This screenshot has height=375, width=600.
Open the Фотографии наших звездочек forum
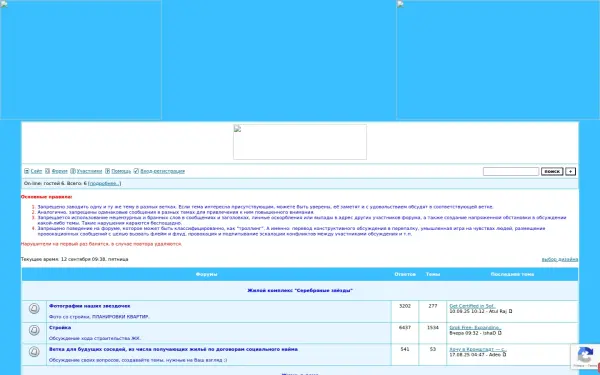point(90,306)
